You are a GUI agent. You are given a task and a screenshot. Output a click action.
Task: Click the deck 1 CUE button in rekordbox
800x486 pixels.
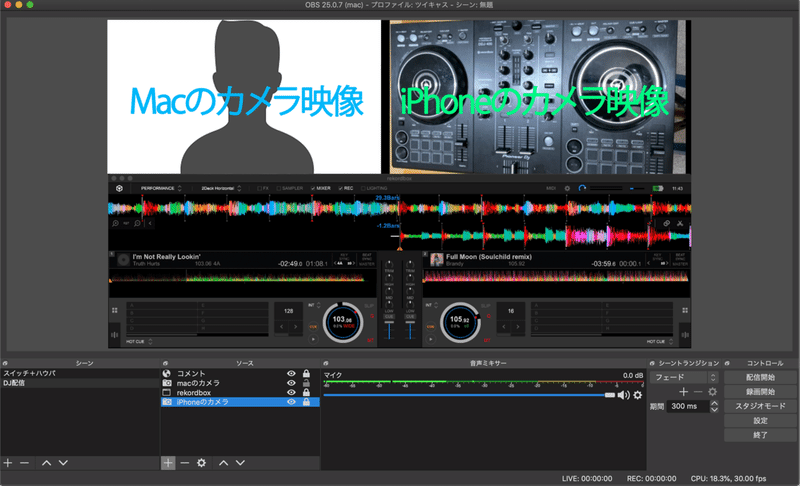313,326
